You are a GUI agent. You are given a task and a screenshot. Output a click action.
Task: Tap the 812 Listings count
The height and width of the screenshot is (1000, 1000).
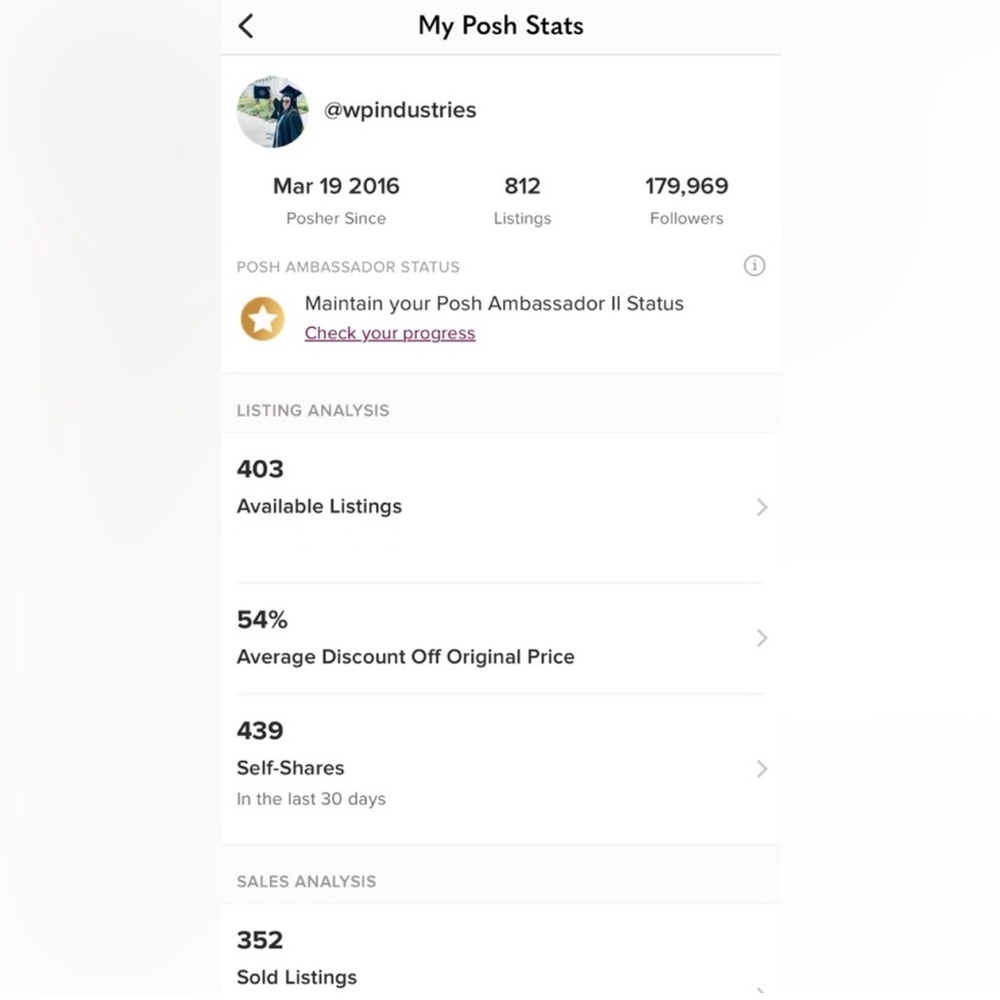point(522,200)
